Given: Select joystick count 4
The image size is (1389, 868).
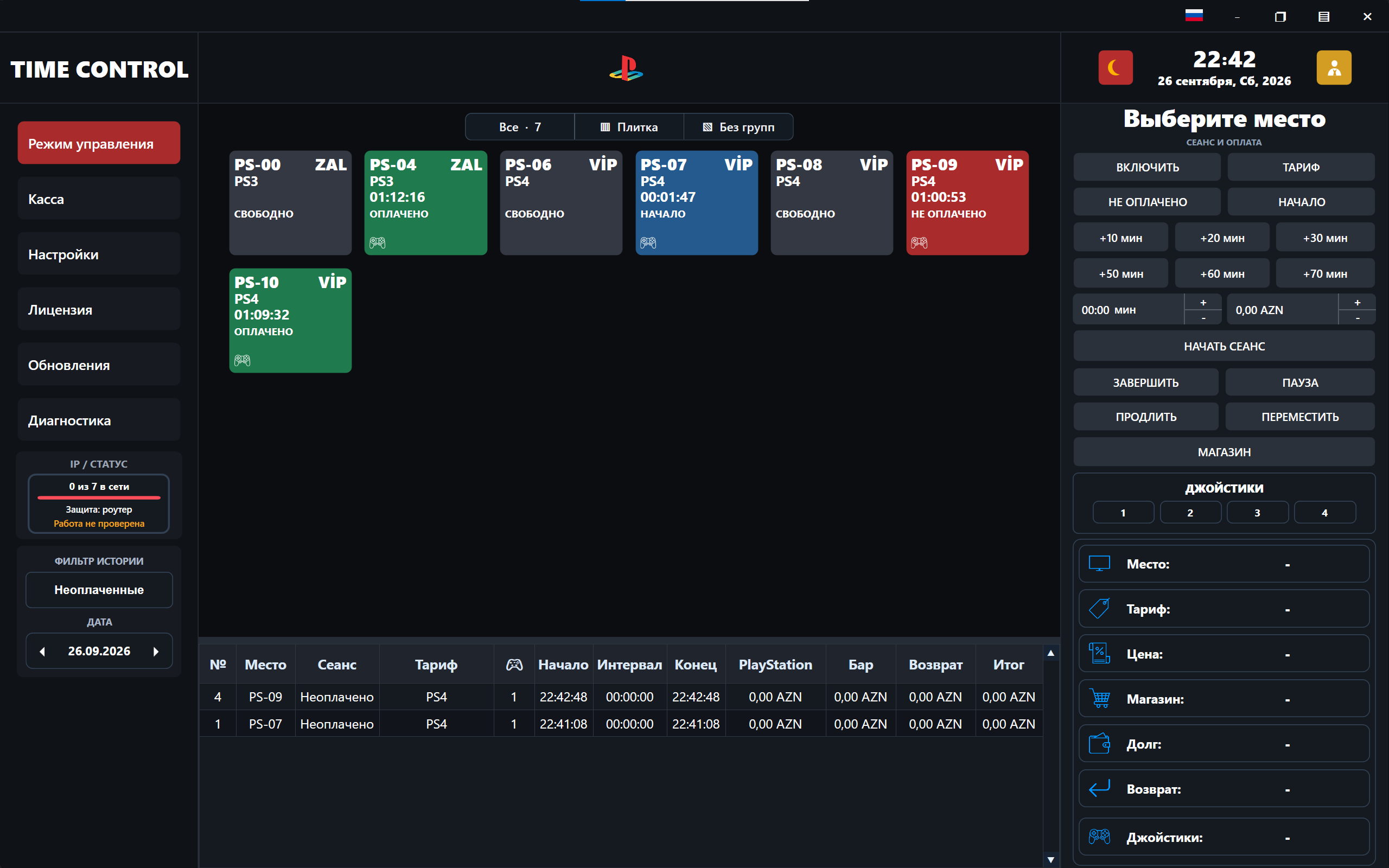Looking at the screenshot, I should 1325,512.
